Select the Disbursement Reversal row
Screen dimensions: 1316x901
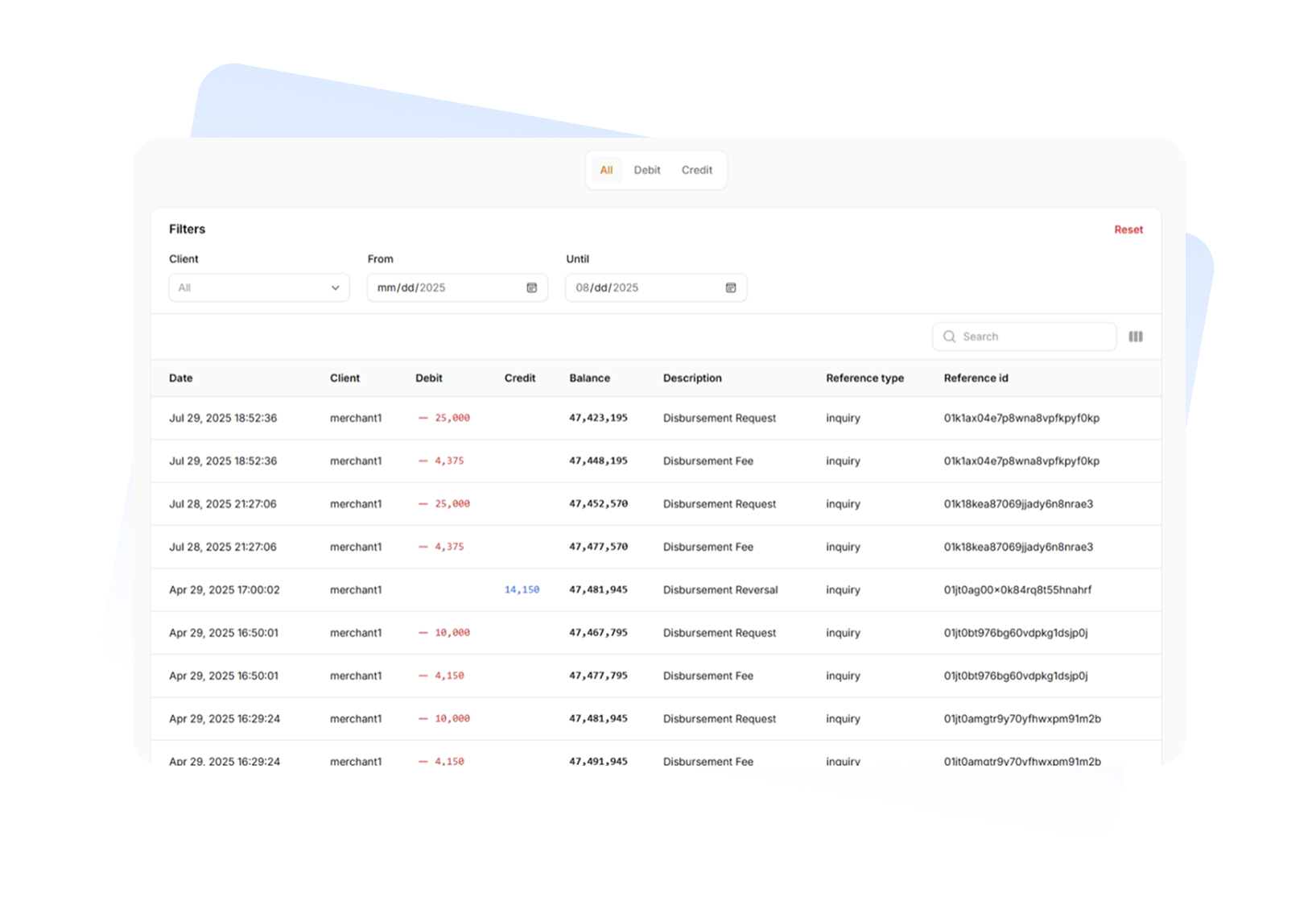coord(720,589)
